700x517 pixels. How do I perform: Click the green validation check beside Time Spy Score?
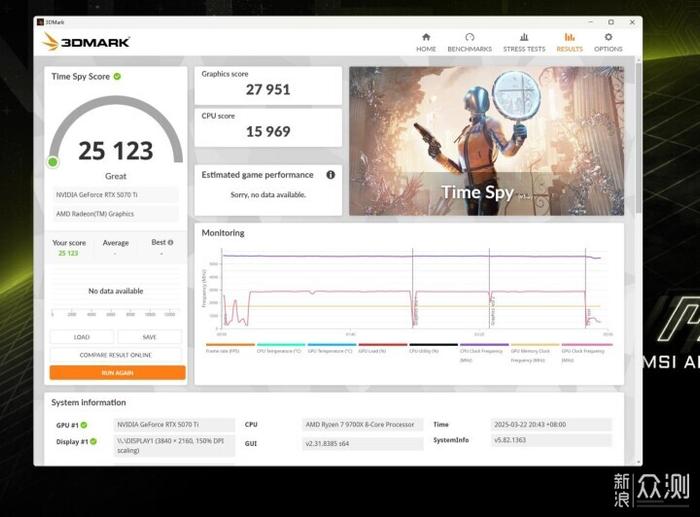[x=117, y=76]
